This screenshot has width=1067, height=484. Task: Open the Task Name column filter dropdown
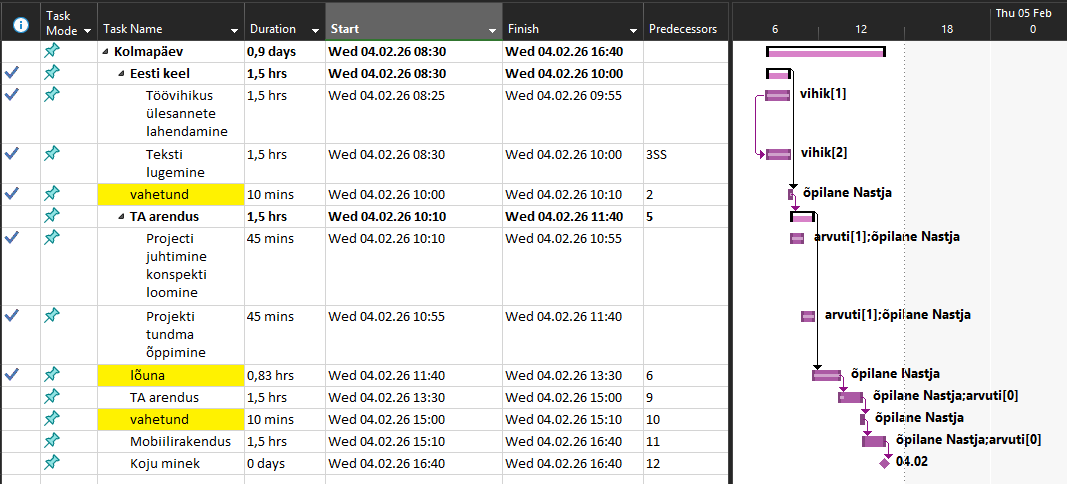pyautogui.click(x=234, y=31)
